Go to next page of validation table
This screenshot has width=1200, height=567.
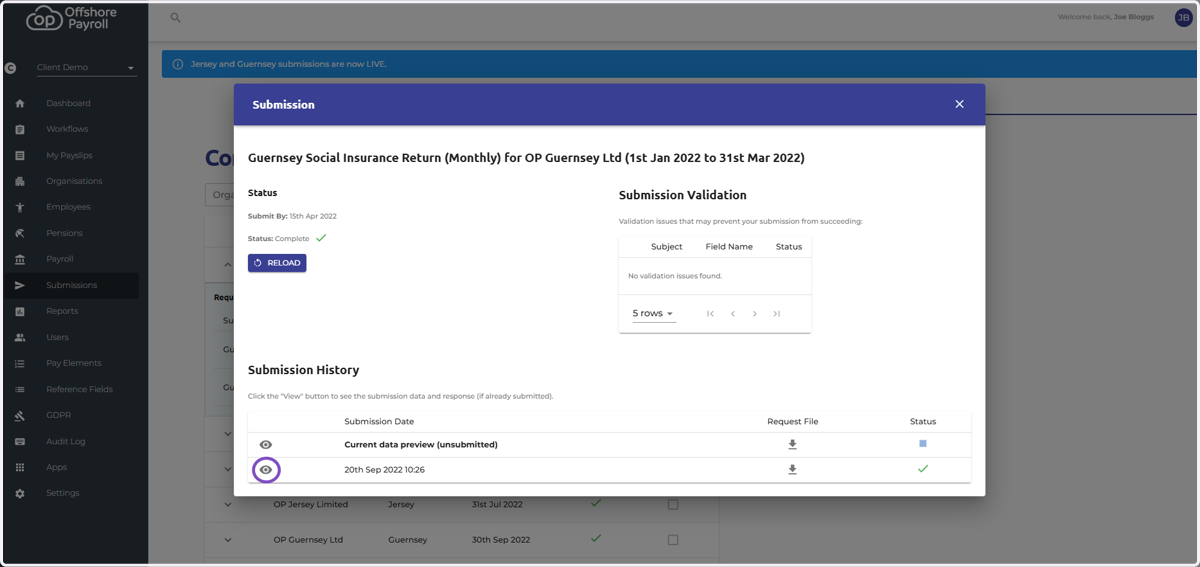click(755, 314)
